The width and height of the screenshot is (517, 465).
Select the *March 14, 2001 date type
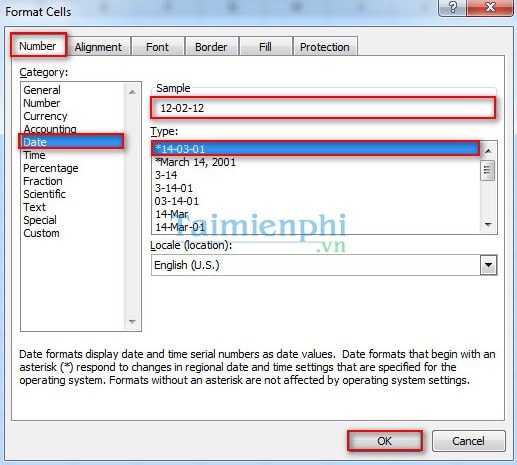pyautogui.click(x=195, y=162)
